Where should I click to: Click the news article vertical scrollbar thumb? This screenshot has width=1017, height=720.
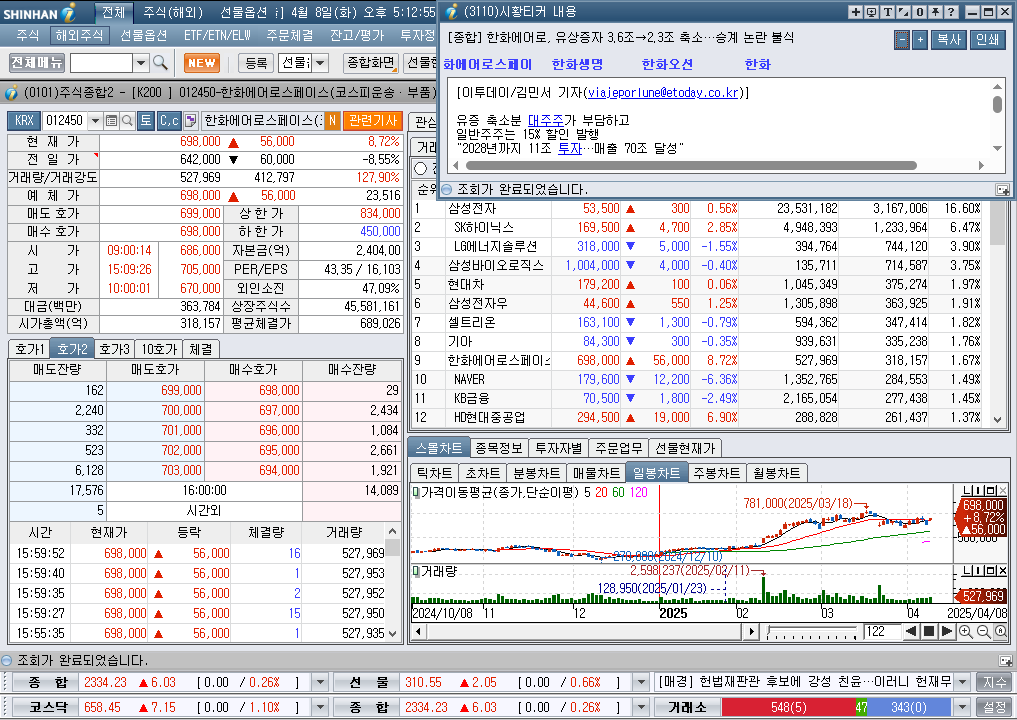(x=997, y=104)
